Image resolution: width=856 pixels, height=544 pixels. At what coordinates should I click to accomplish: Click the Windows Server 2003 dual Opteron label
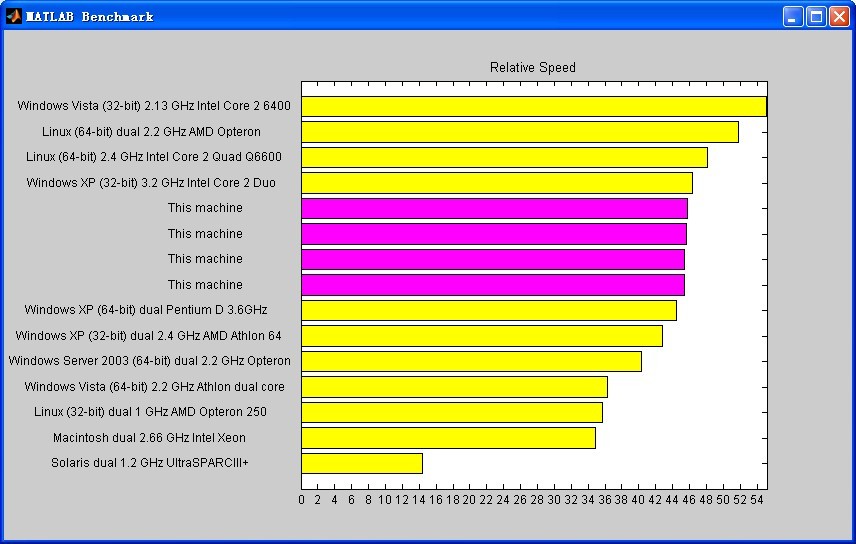click(150, 361)
